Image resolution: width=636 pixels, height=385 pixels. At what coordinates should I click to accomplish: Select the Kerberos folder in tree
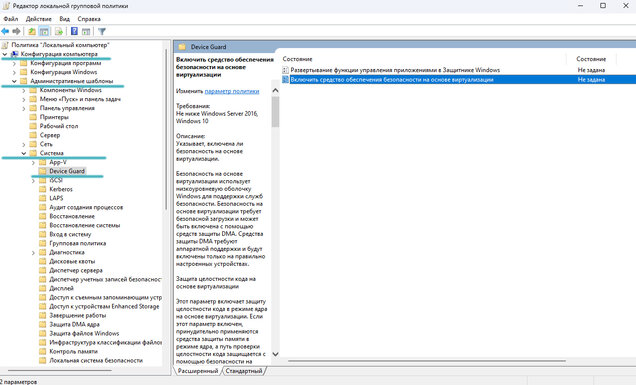(61, 189)
